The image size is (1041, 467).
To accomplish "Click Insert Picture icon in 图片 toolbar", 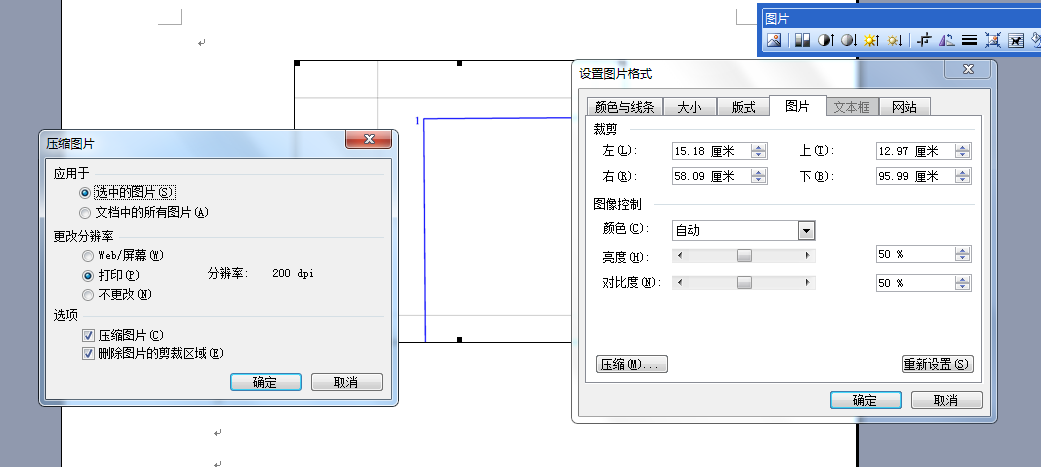I will tap(773, 41).
